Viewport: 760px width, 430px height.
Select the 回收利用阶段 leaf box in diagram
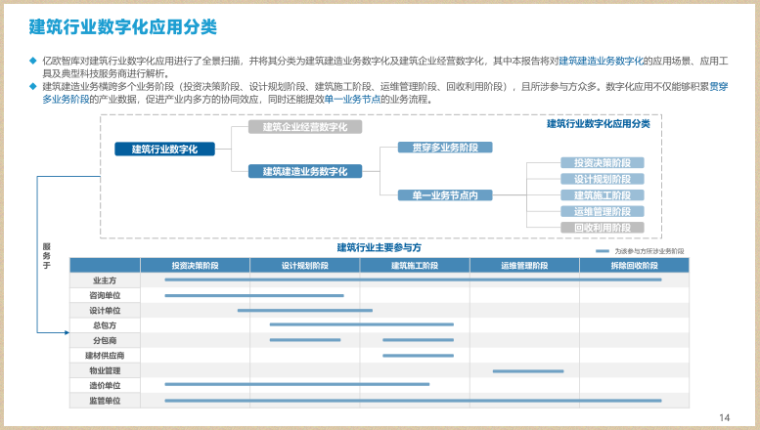[602, 227]
